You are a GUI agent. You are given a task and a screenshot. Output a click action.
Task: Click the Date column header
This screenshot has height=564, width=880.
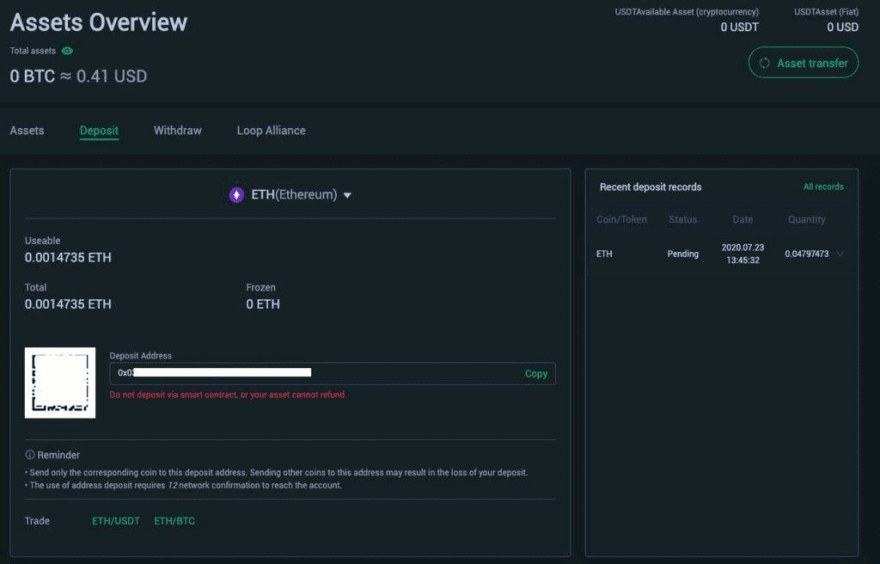coord(742,219)
